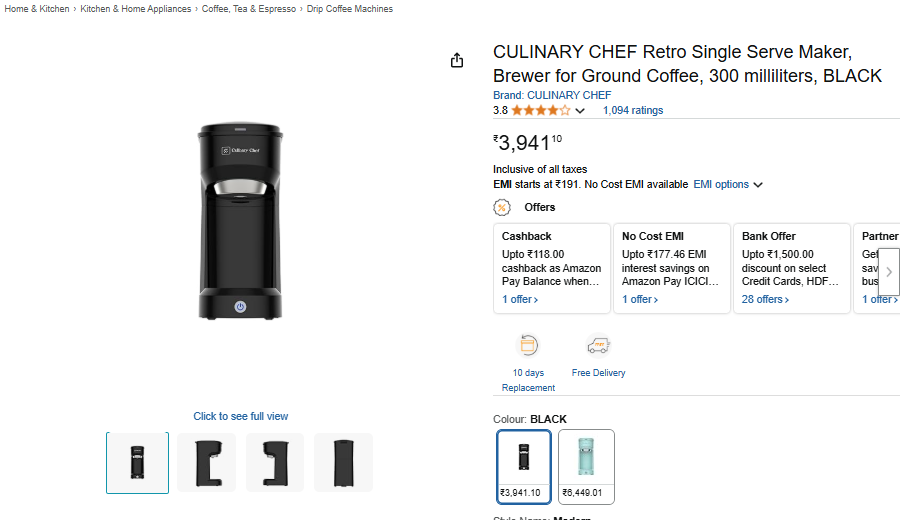Go to Drip Coffee Machines breadcrumb
Image resolution: width=919 pixels, height=520 pixels.
click(x=349, y=9)
